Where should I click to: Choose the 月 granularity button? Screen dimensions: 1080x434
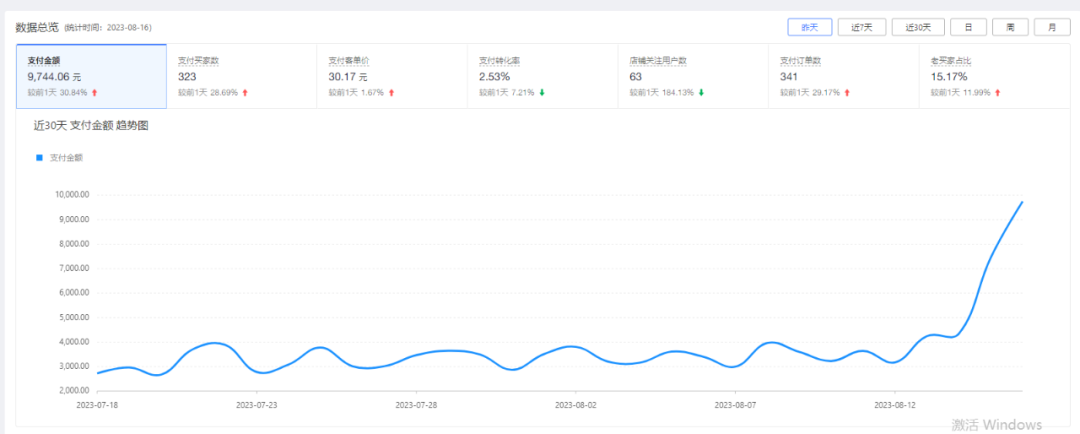coord(1052,27)
